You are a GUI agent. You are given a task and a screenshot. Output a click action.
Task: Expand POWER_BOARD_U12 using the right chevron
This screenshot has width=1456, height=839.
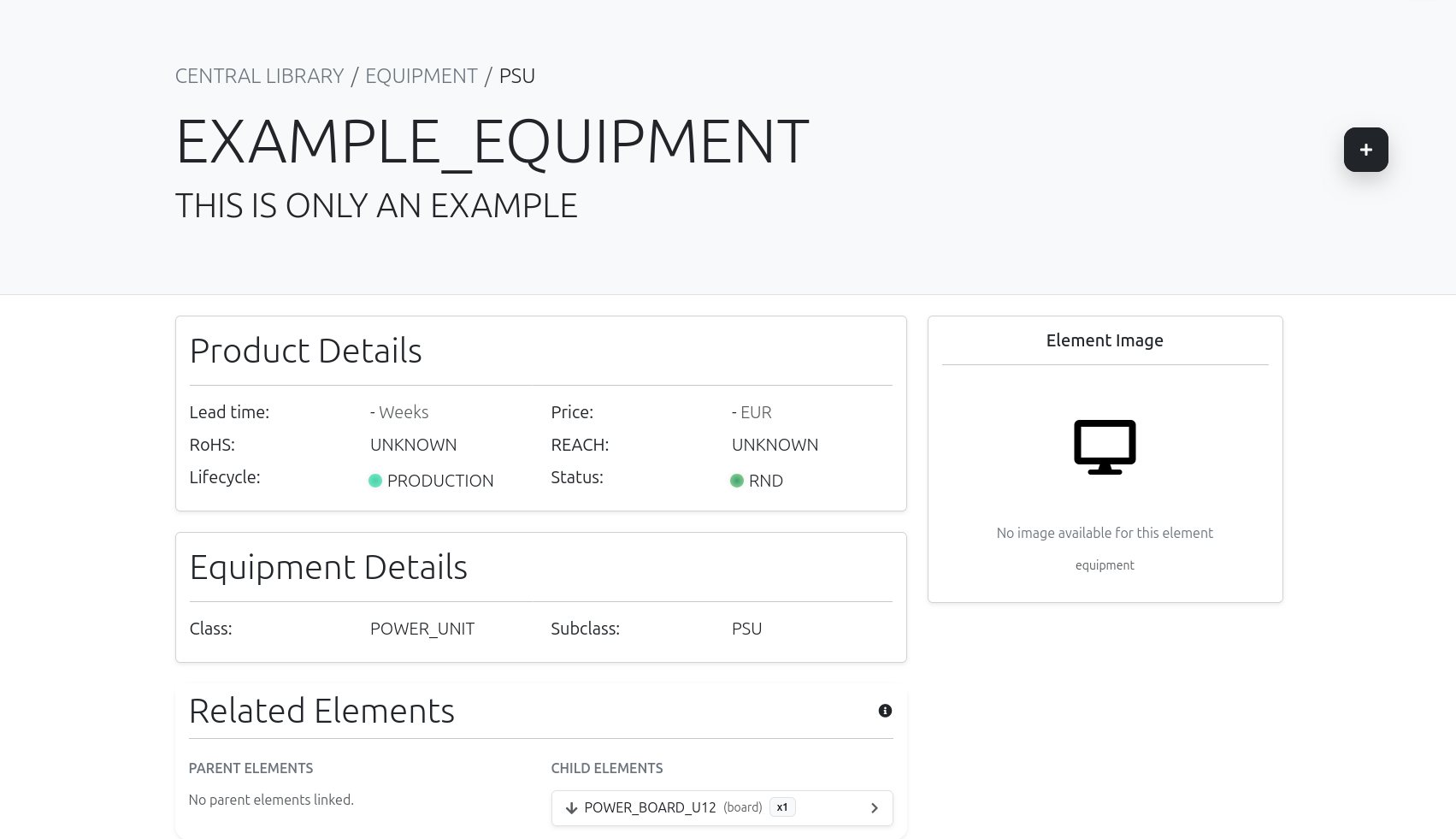pos(874,808)
